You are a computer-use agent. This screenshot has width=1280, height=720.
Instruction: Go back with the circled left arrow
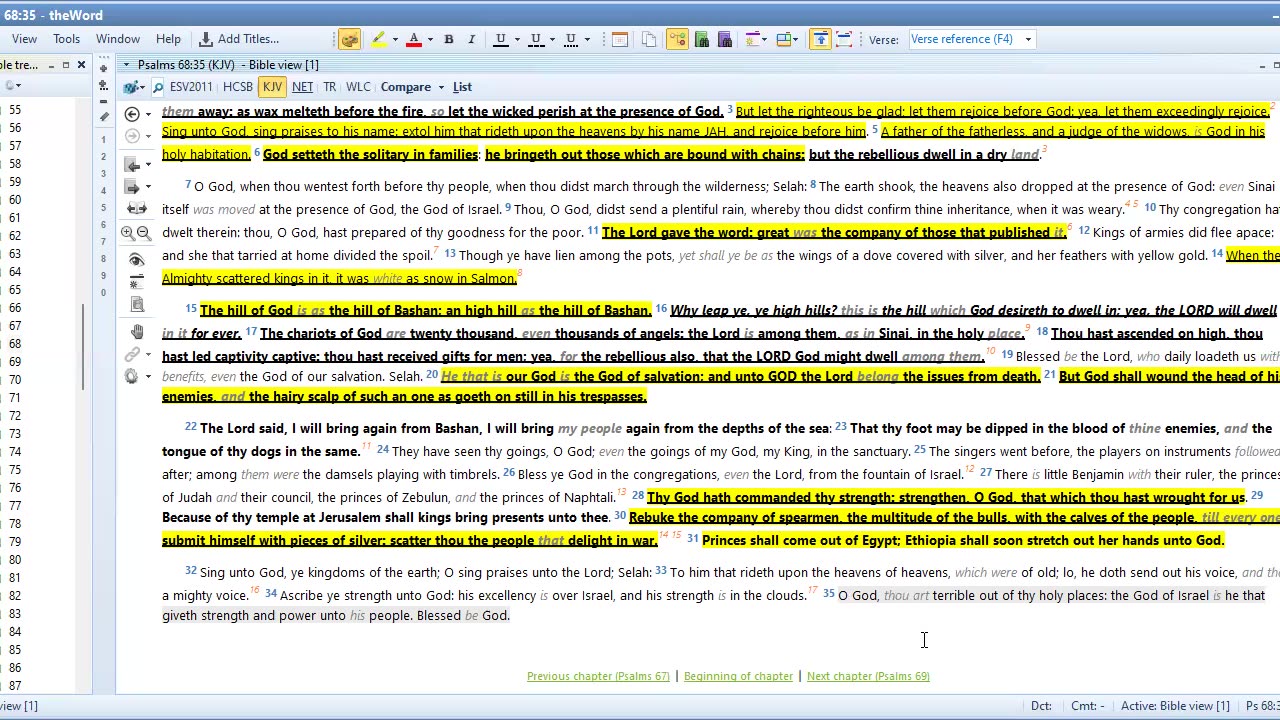[132, 114]
